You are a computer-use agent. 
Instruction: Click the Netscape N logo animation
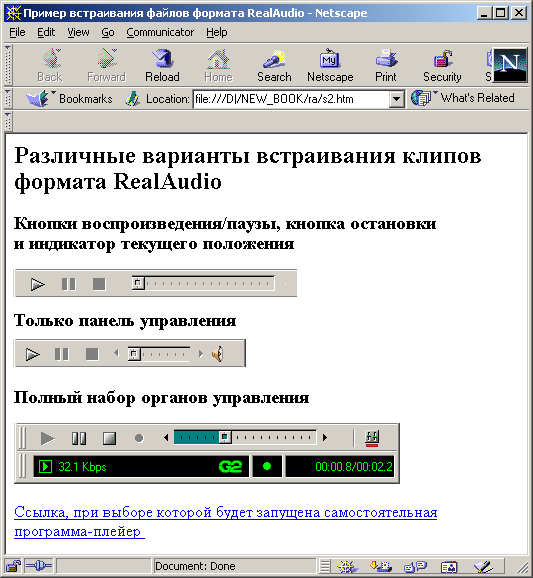click(x=510, y=65)
